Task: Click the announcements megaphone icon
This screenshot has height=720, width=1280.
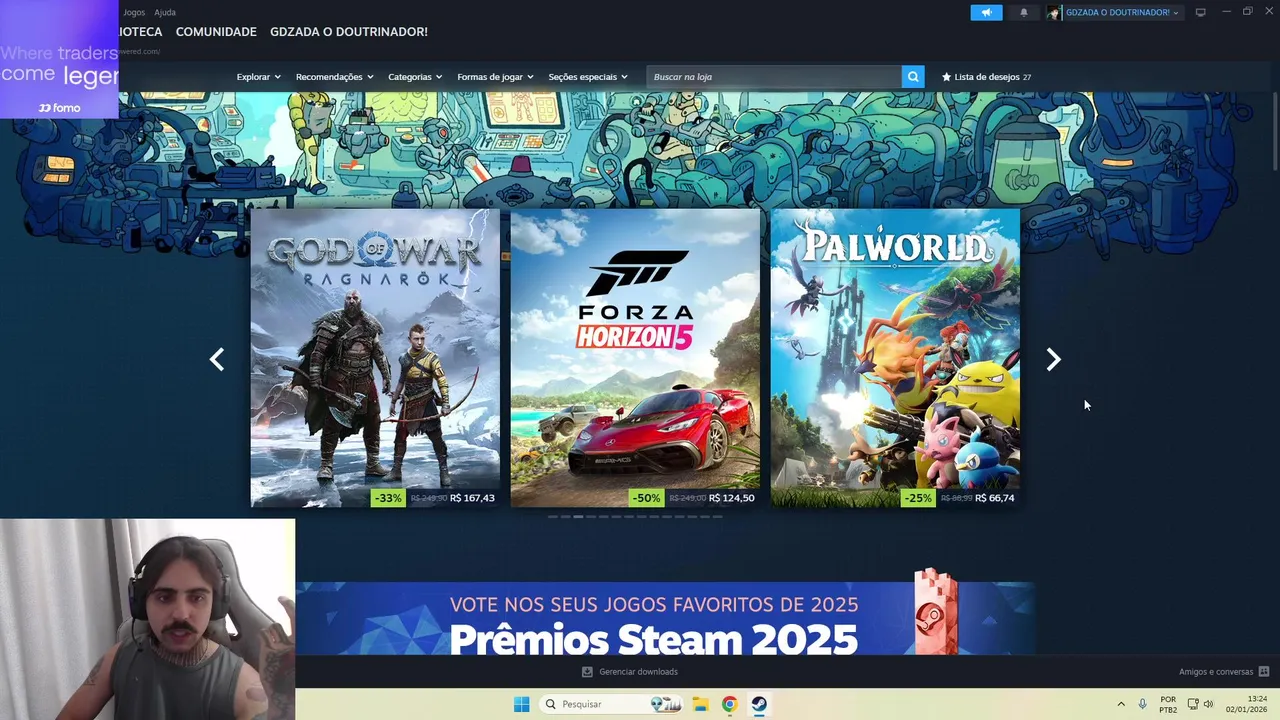Action: [986, 12]
